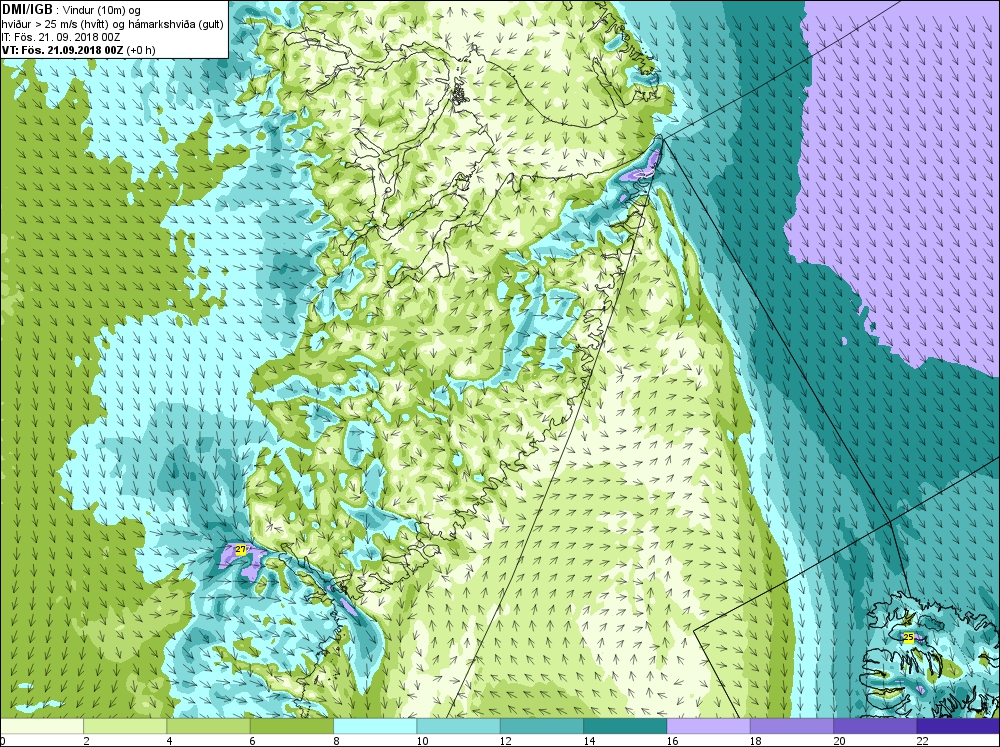Click the darkest purple swatch above 22 m/s
Image resolution: width=1000 pixels, height=747 pixels.
958,726
